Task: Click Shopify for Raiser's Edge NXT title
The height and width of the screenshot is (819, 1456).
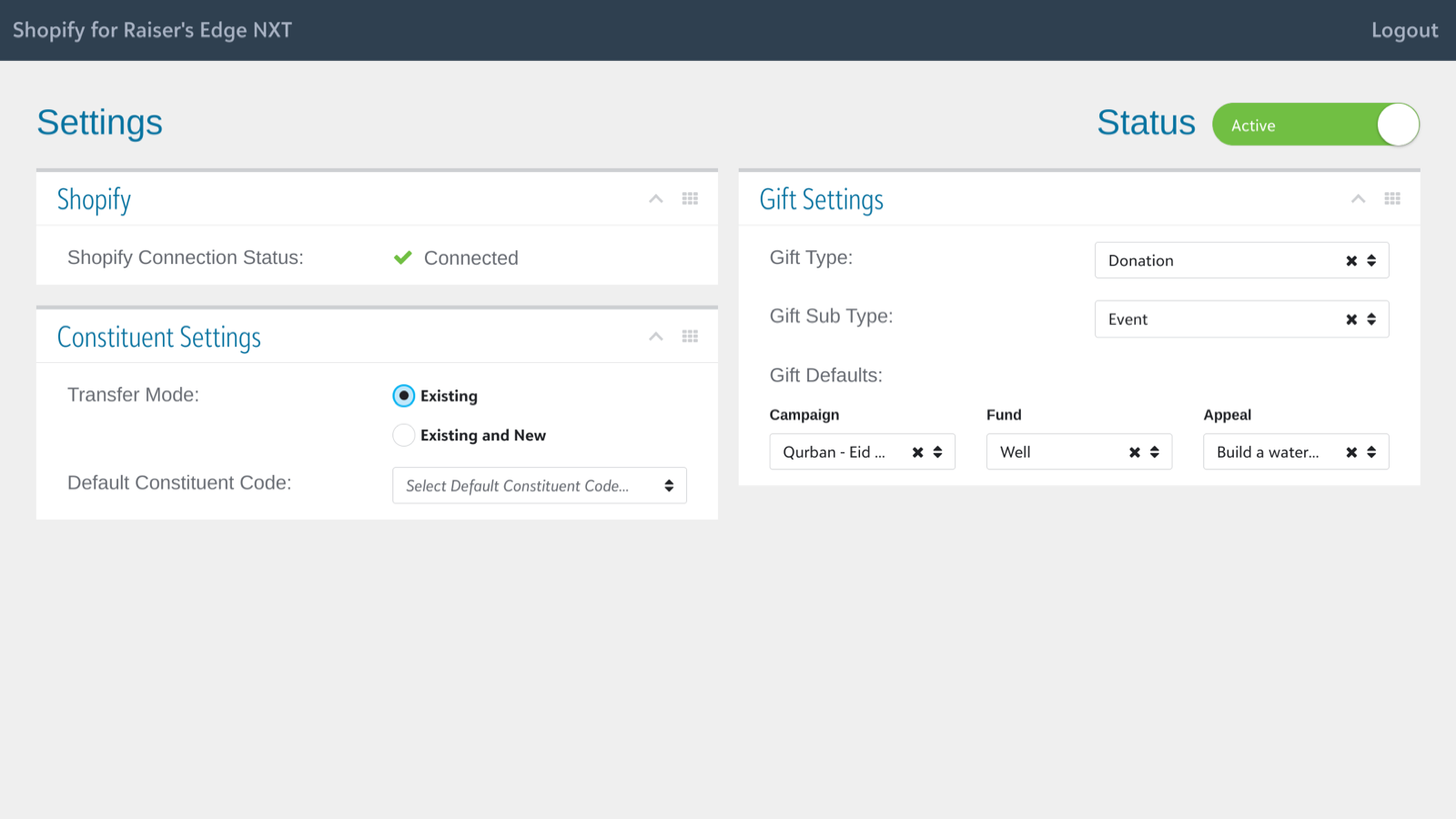Action: point(152,30)
